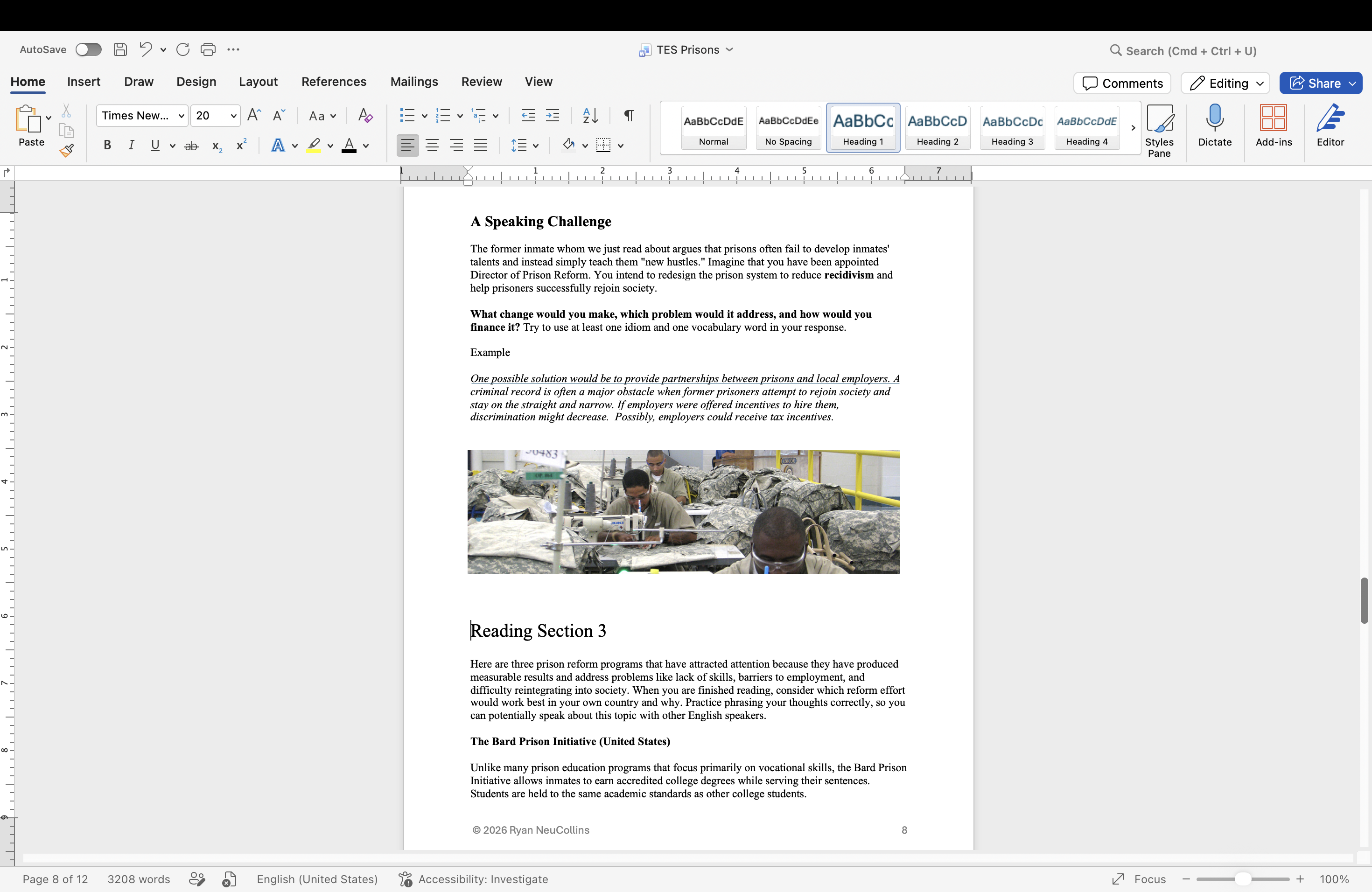
Task: Open Add-ins
Action: tap(1274, 125)
